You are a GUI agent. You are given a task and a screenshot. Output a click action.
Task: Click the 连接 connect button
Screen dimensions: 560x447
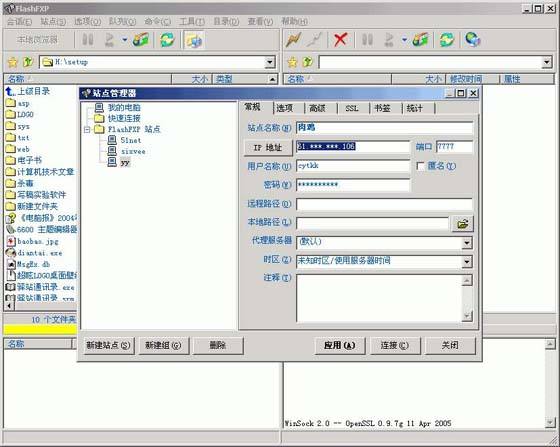(395, 345)
